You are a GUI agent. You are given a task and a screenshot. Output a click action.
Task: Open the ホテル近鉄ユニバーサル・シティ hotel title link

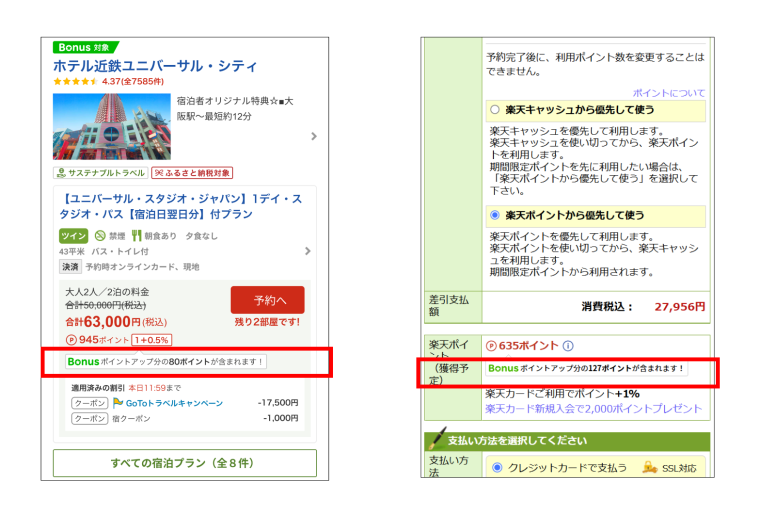(155, 66)
